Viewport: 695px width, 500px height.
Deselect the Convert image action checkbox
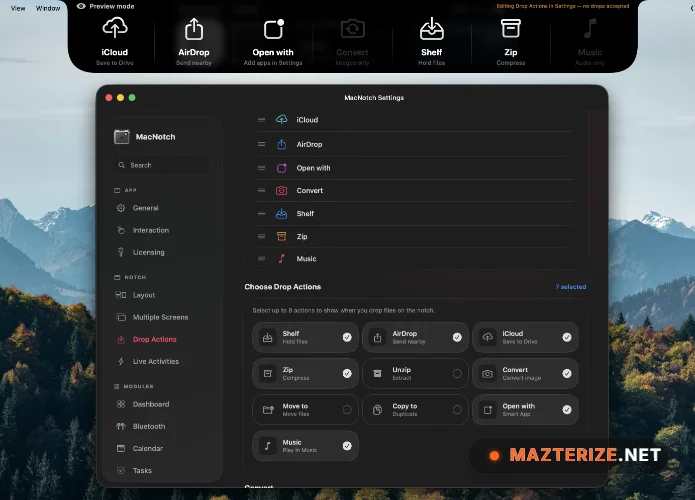(567, 374)
